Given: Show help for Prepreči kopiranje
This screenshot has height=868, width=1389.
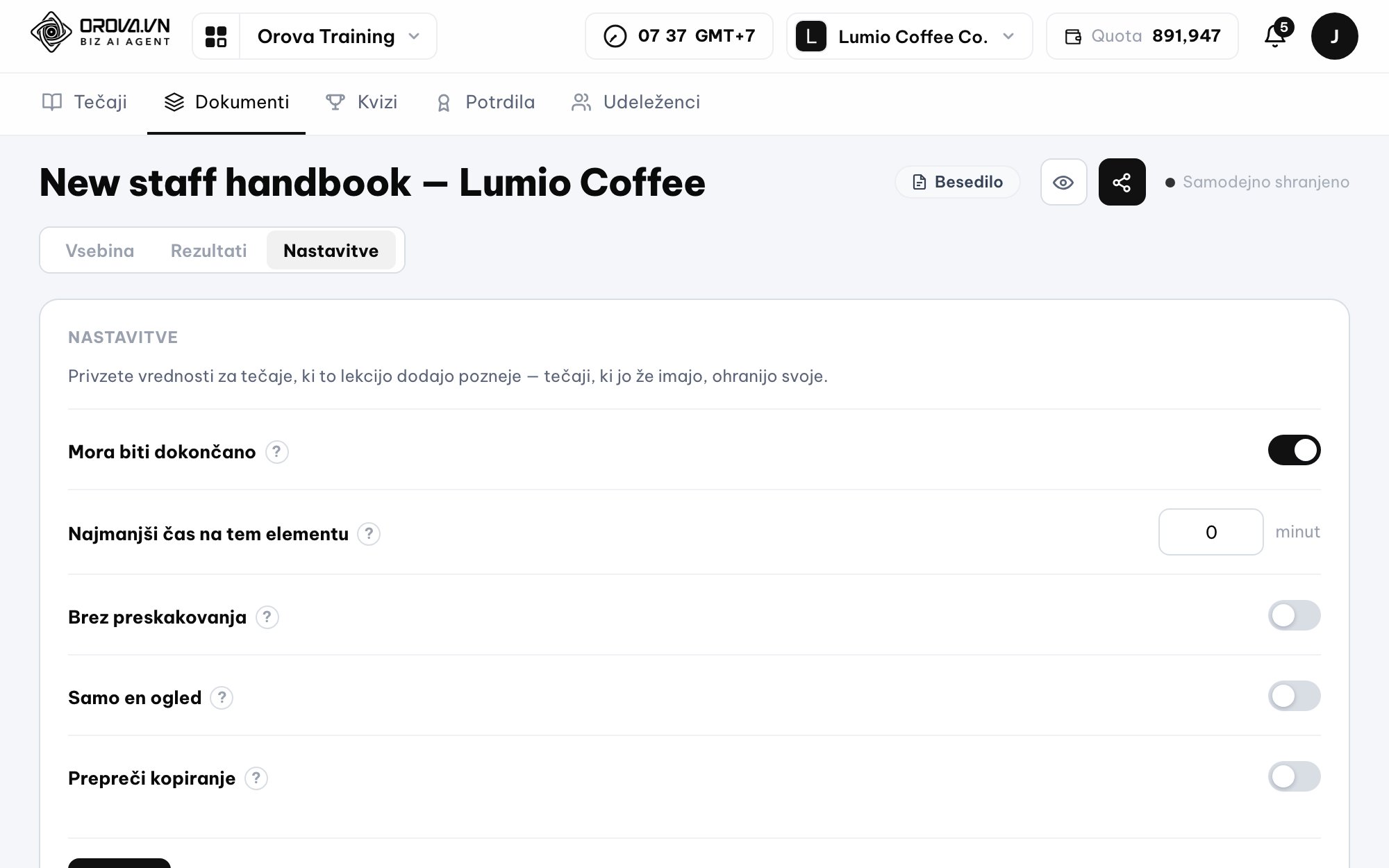Looking at the screenshot, I should point(256,778).
